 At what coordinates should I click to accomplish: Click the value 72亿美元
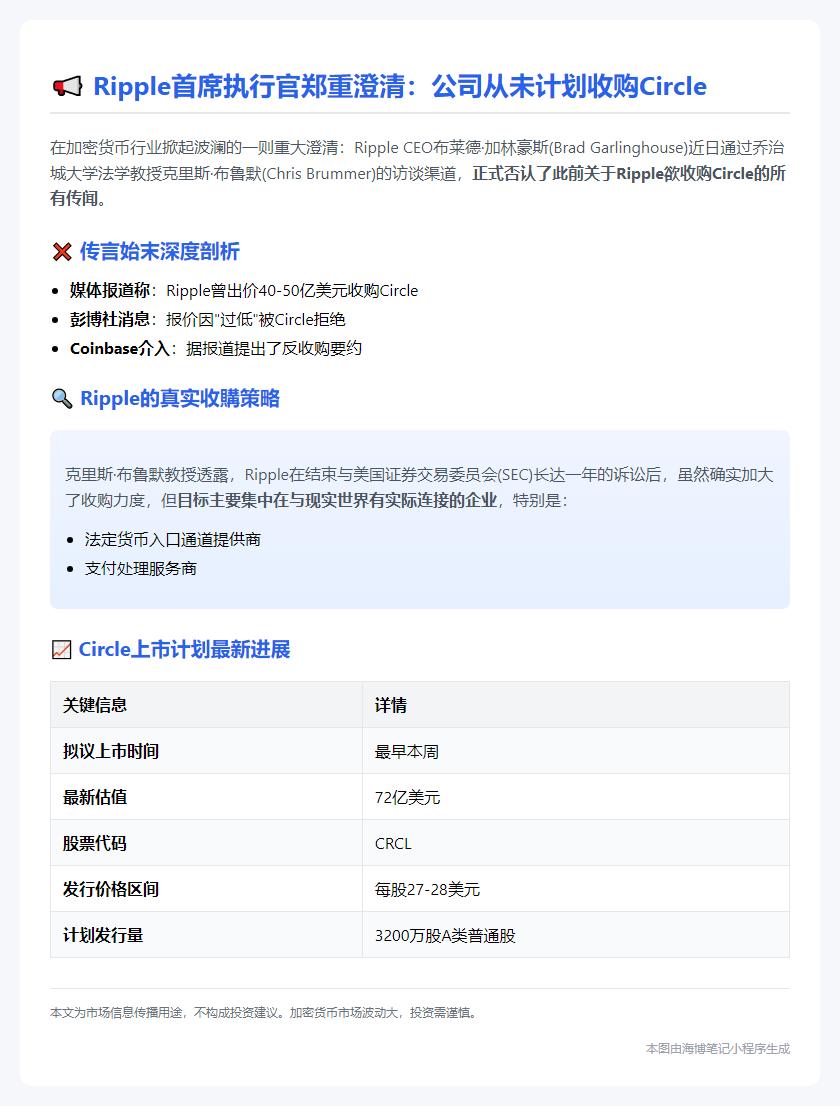point(407,798)
